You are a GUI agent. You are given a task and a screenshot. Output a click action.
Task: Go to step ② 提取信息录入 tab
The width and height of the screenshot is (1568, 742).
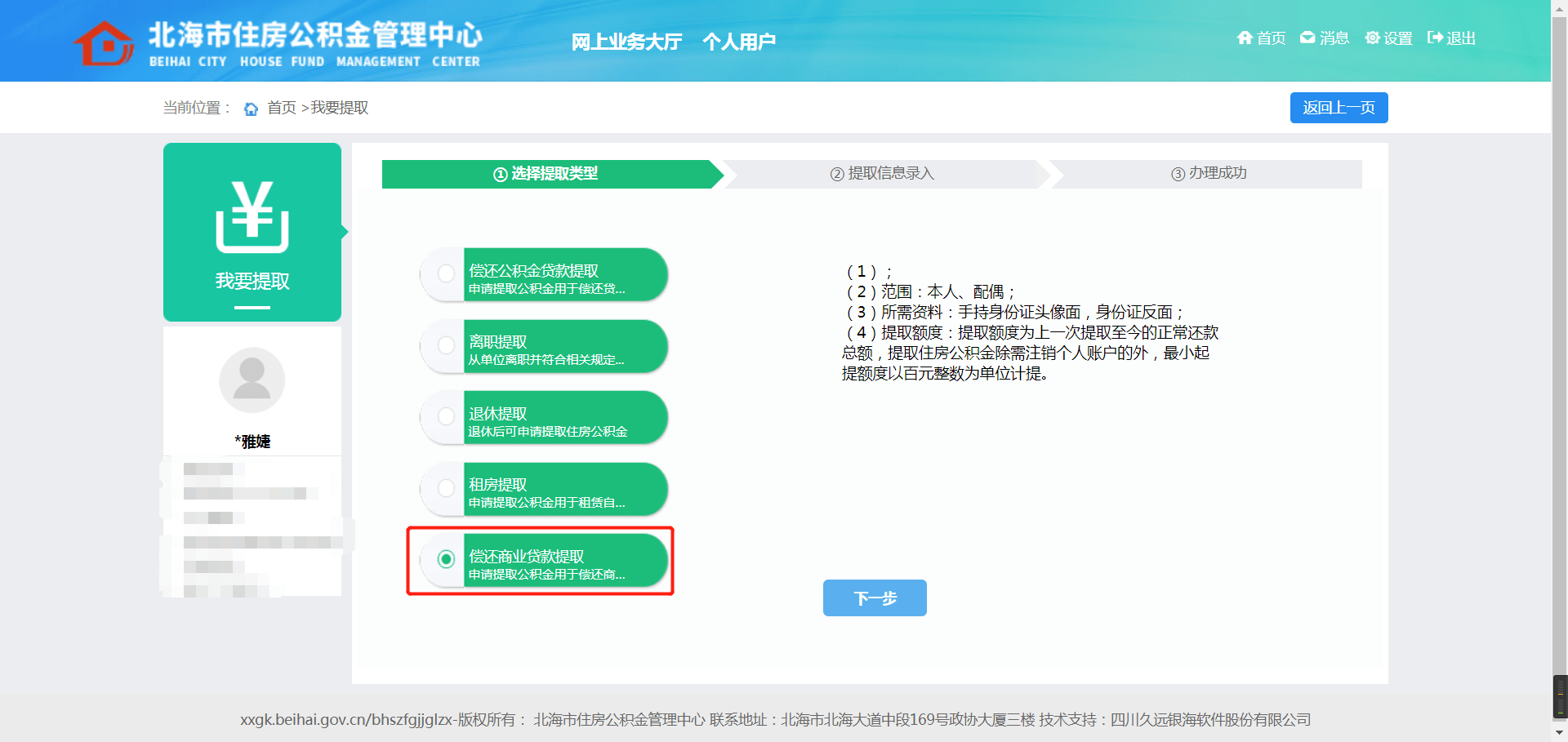click(882, 174)
